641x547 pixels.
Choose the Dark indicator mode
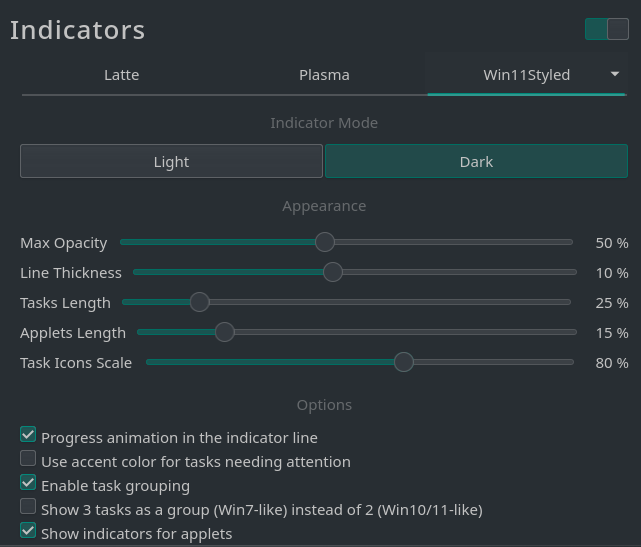pos(476,161)
